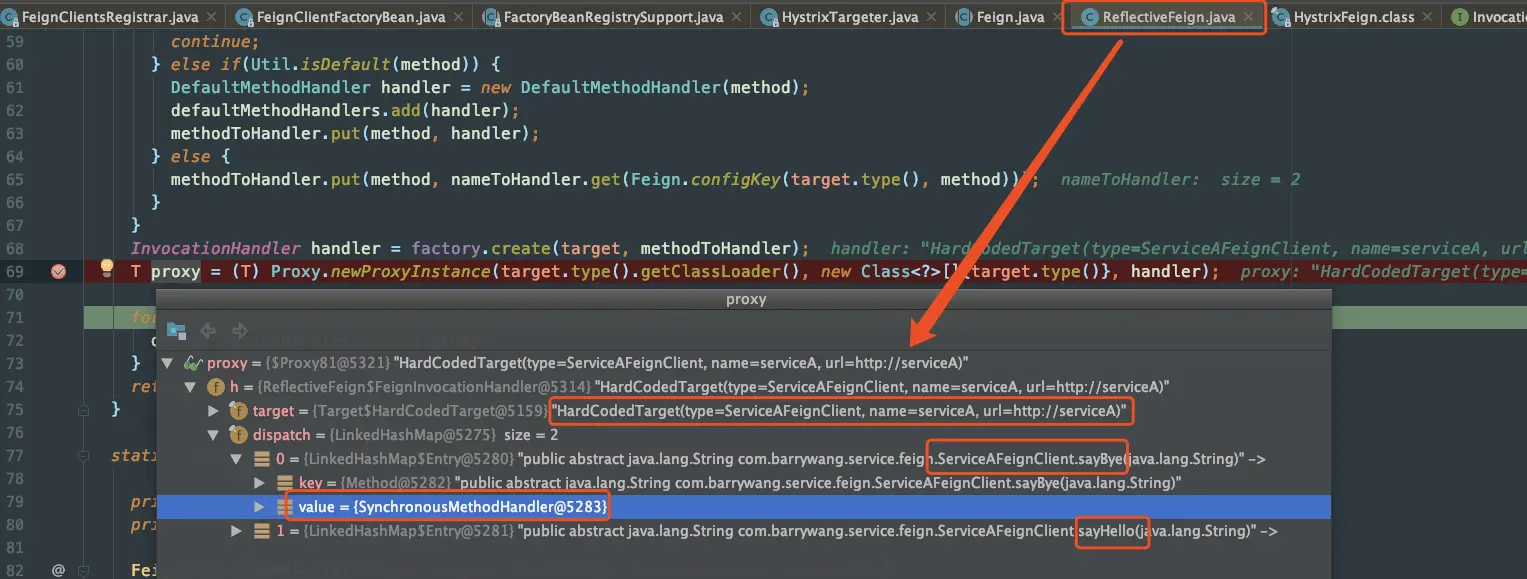Expand the value SynchronousMethodHandler node
Viewport: 1527px width, 579px height.
259,507
